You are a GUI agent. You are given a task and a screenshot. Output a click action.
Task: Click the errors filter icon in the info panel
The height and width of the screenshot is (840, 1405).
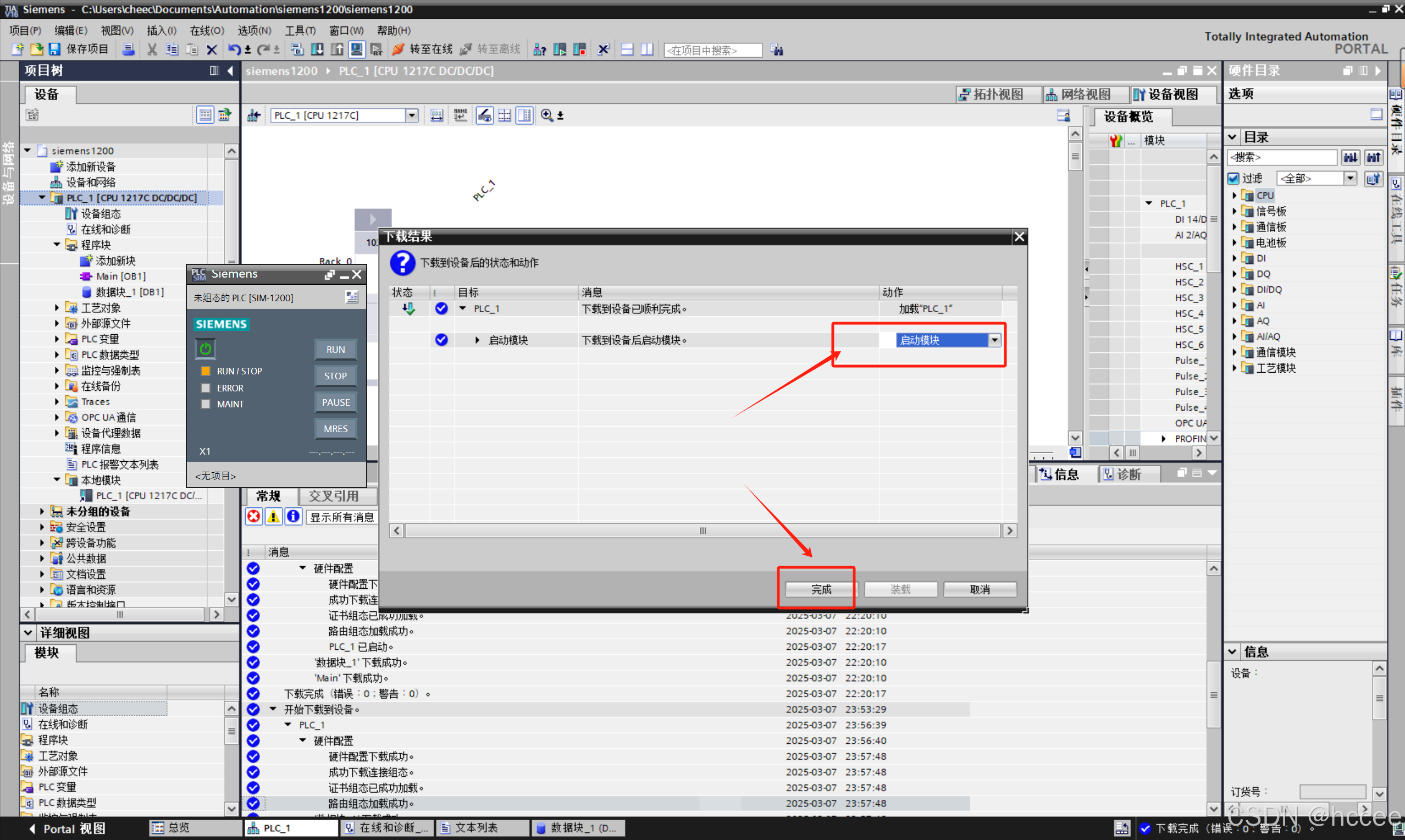[254, 516]
